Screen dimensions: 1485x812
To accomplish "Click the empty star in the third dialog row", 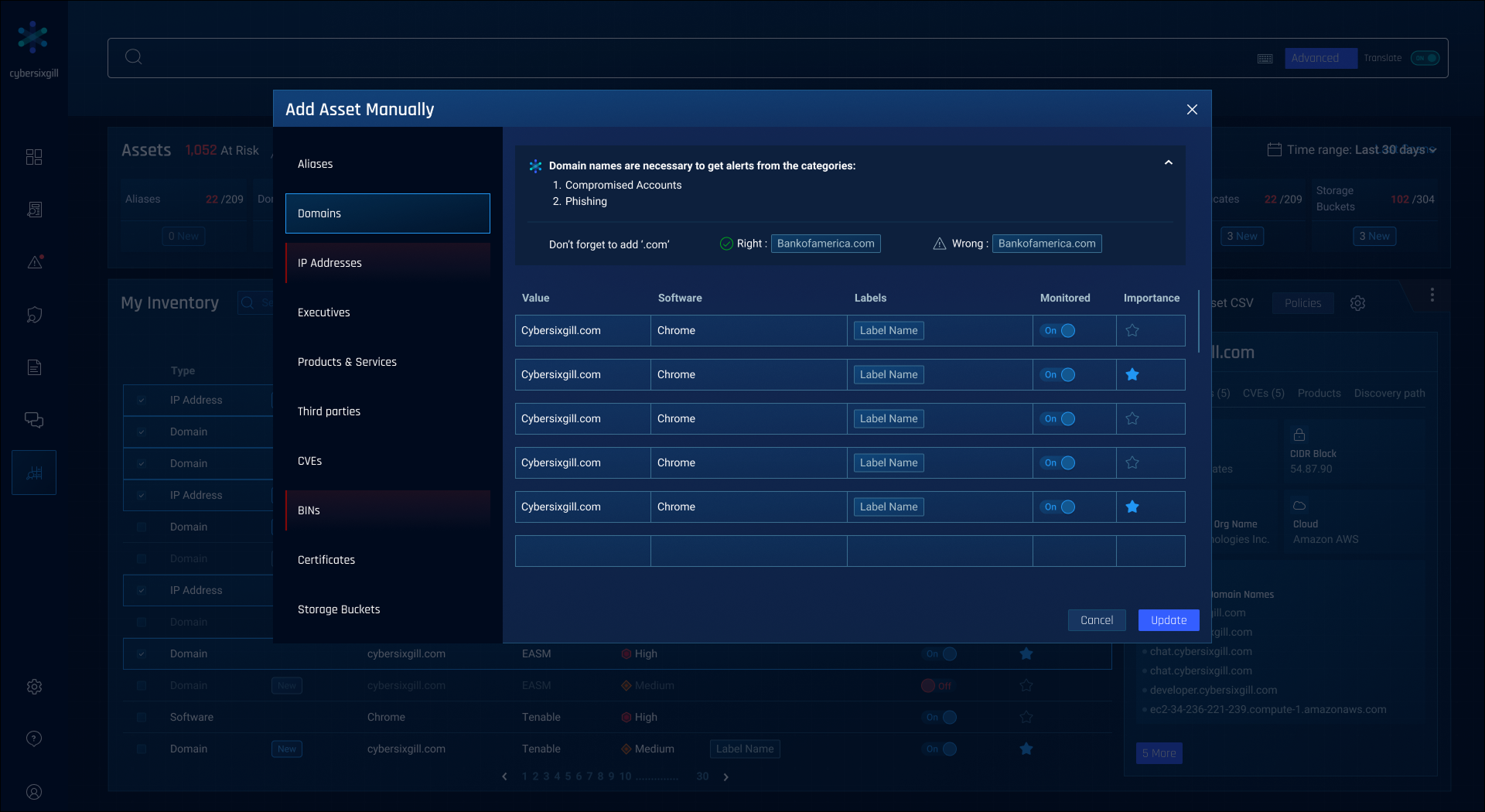I will coord(1132,418).
